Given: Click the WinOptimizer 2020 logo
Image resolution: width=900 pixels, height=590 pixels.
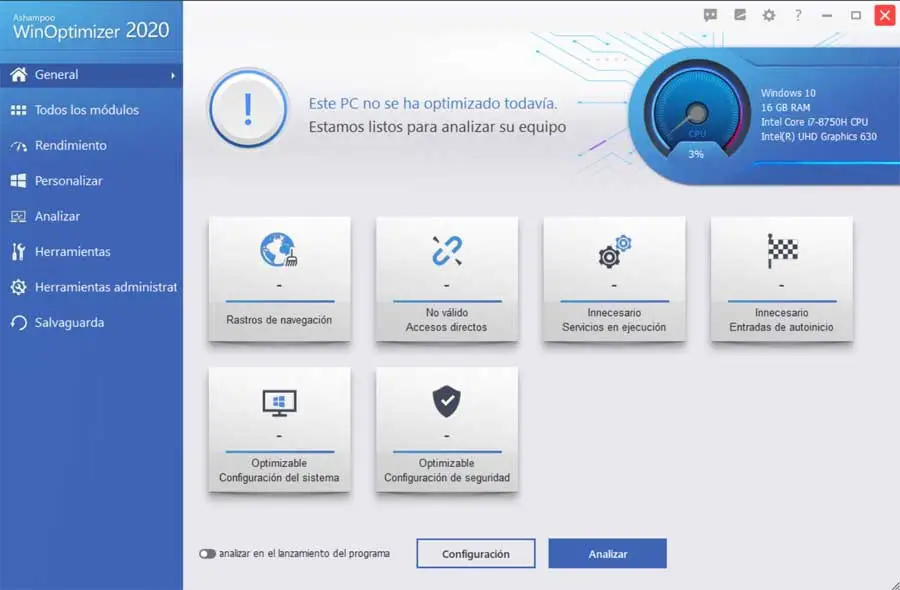Looking at the screenshot, I should pos(91,26).
